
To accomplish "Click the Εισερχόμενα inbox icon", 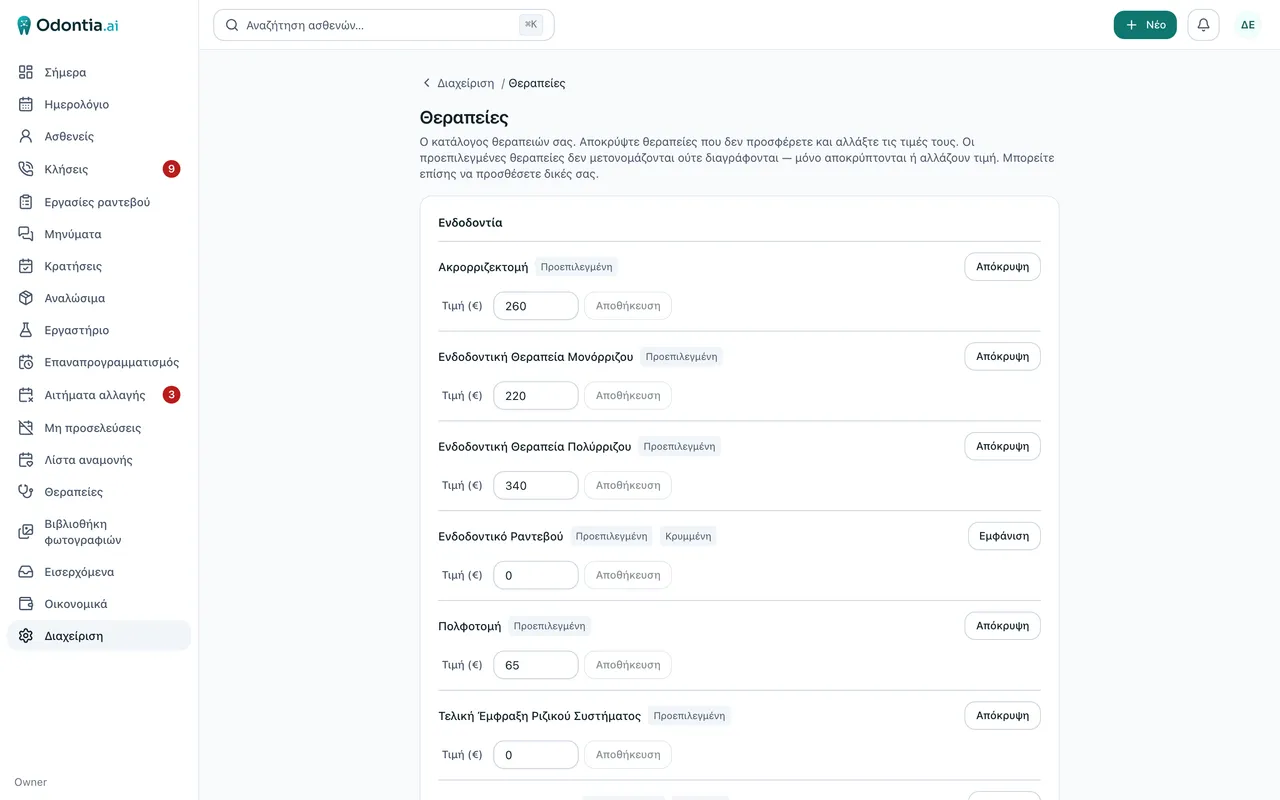I will (x=26, y=572).
